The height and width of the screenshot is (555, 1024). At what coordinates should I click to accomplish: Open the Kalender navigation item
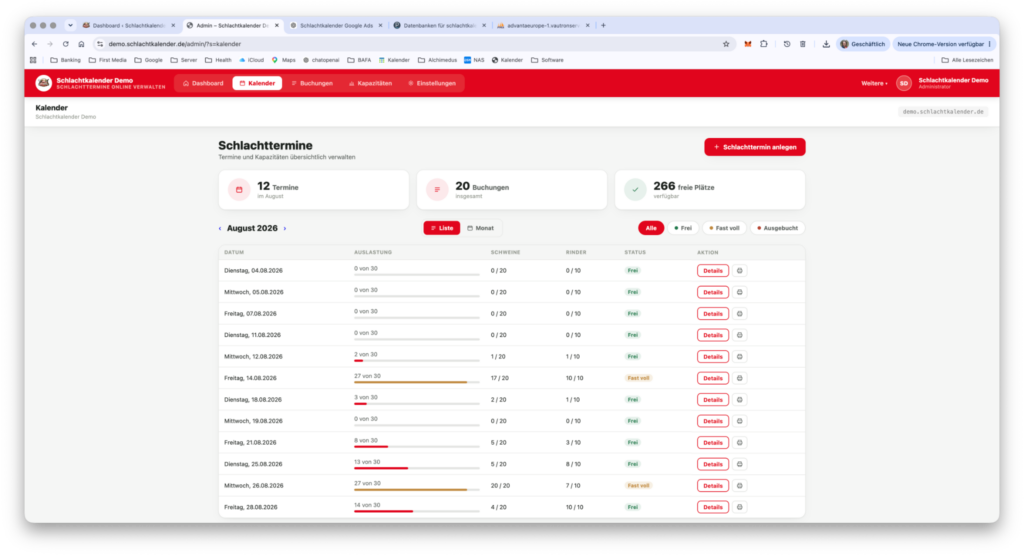click(257, 83)
